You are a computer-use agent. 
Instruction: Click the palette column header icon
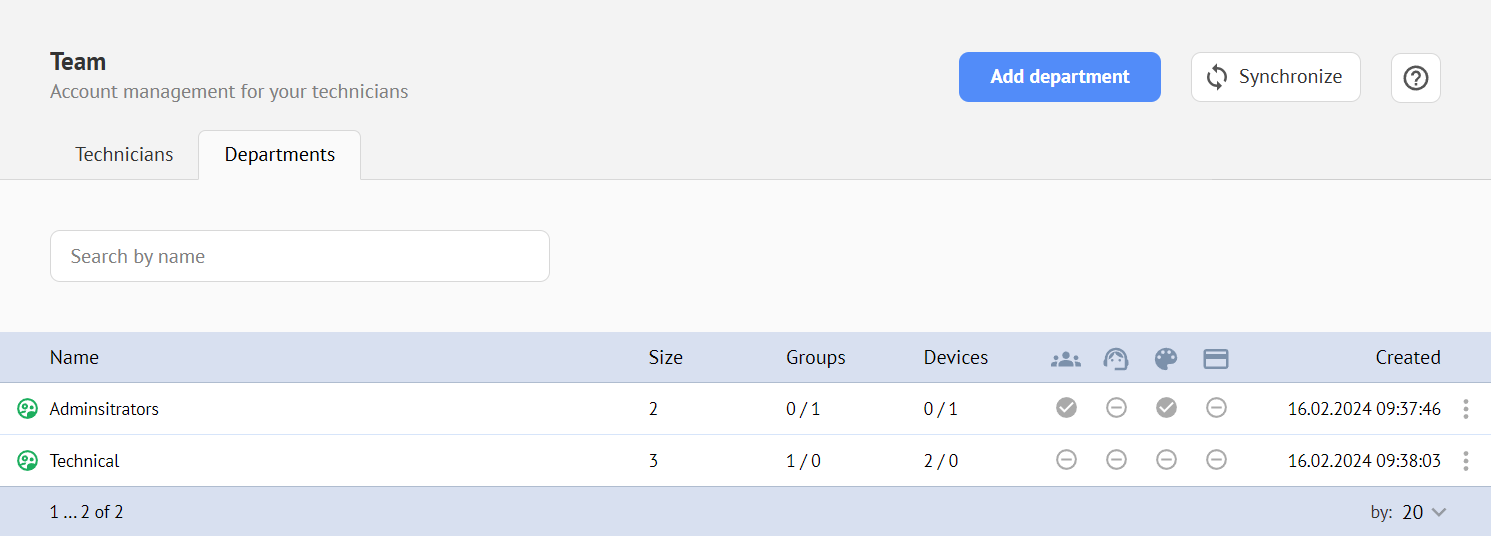(1166, 358)
